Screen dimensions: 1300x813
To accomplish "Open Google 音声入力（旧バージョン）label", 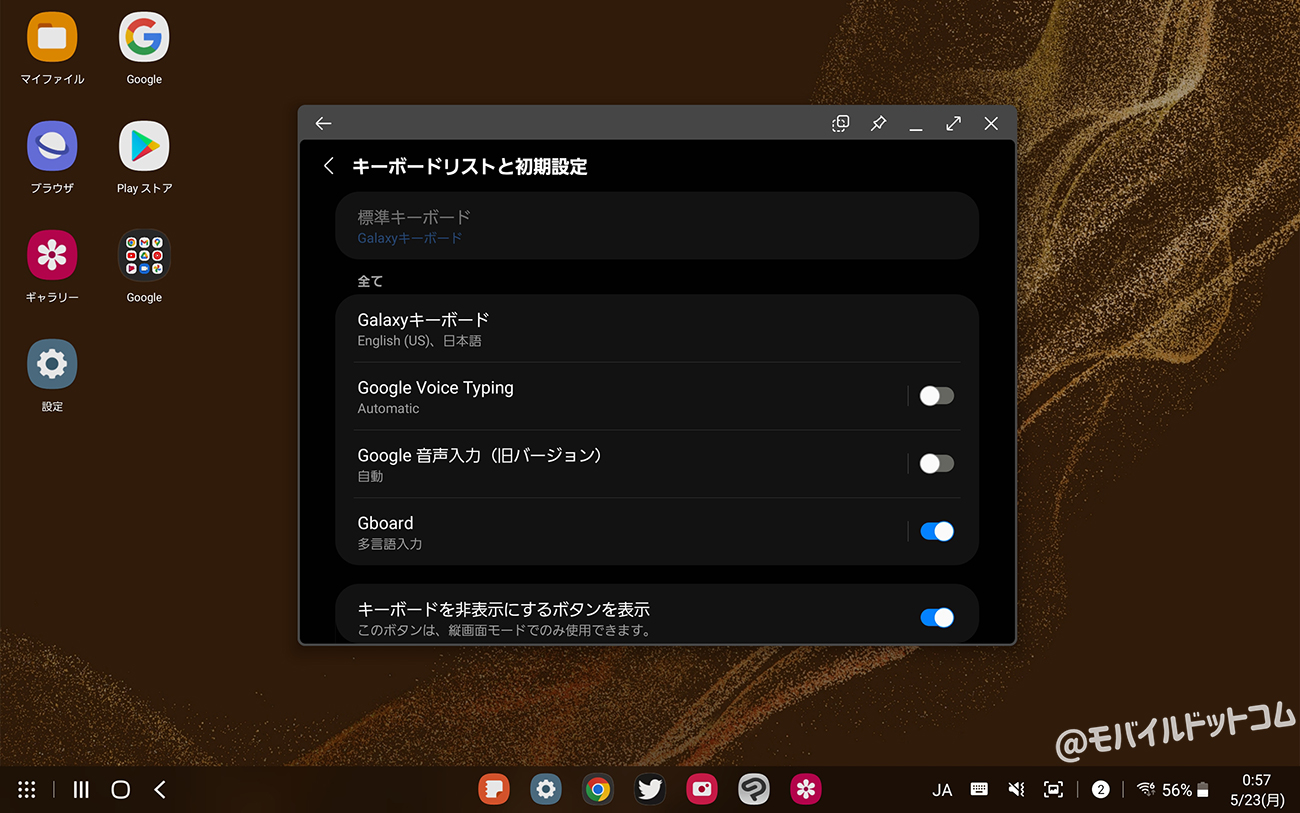I will (x=480, y=456).
